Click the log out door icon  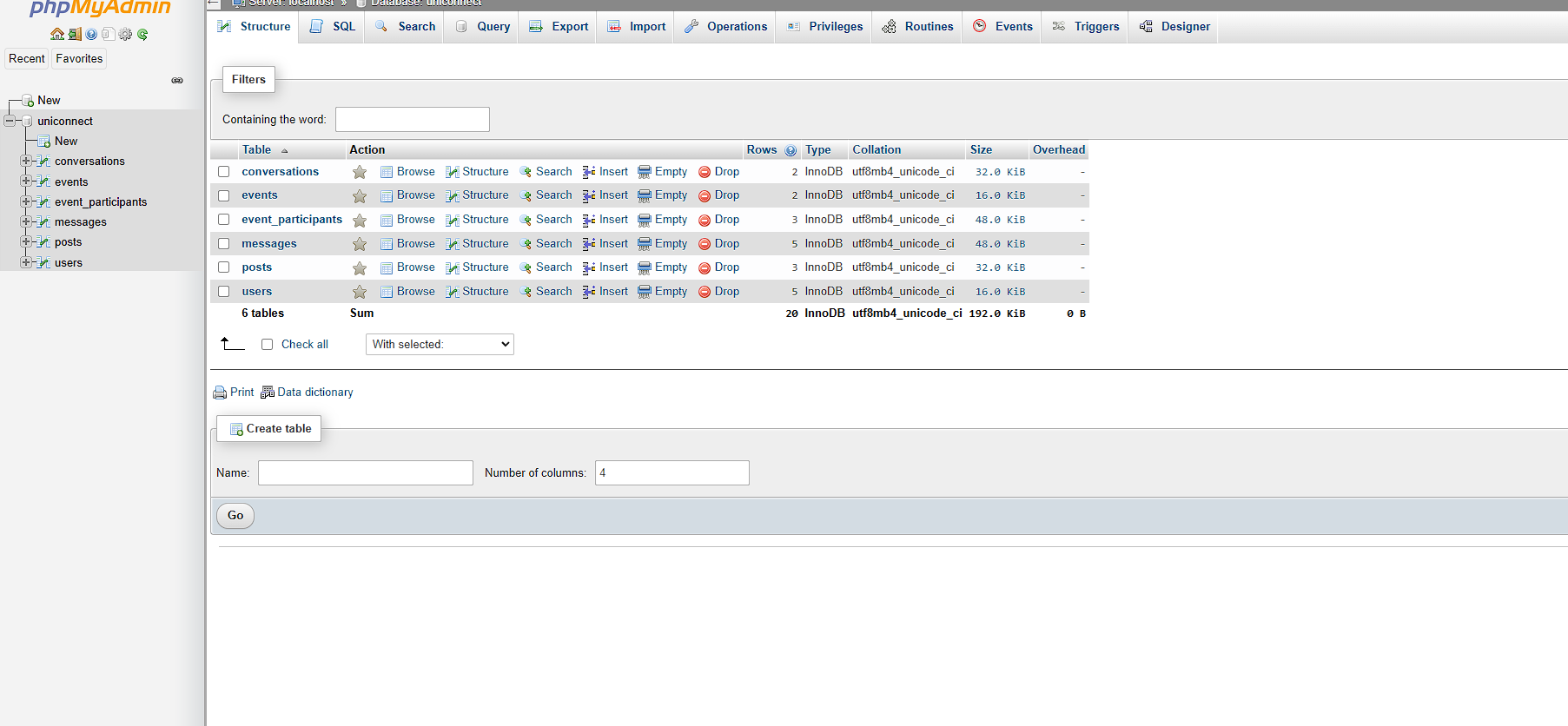[x=75, y=34]
